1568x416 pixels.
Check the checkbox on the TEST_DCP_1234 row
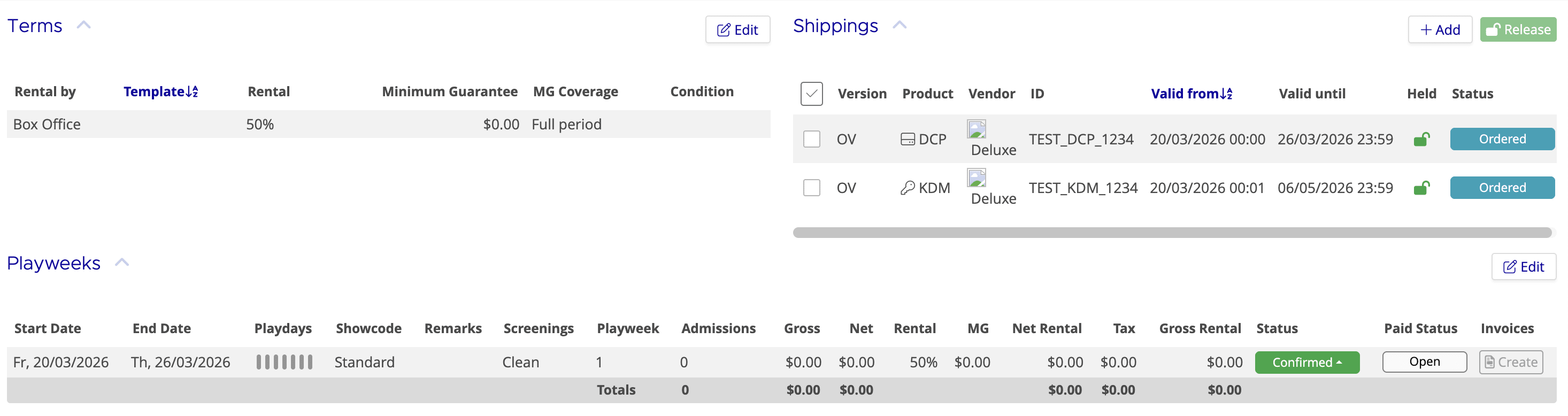[x=811, y=138]
